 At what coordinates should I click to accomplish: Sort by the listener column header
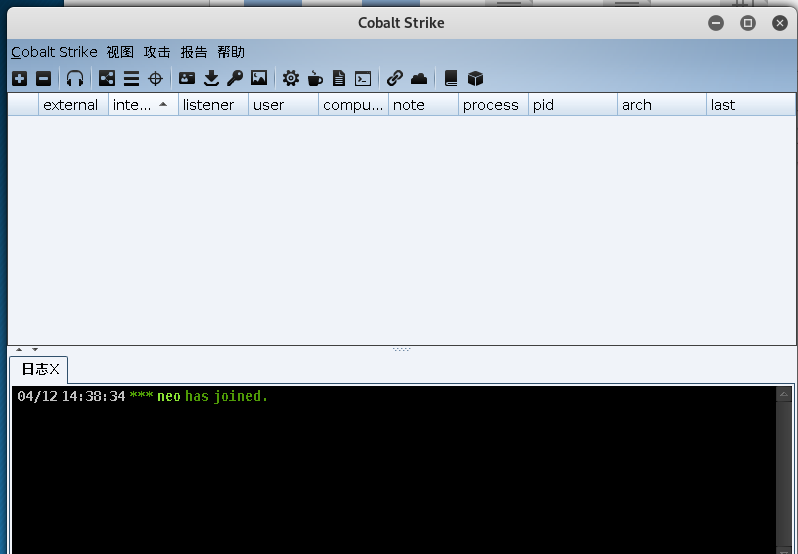pyautogui.click(x=213, y=105)
